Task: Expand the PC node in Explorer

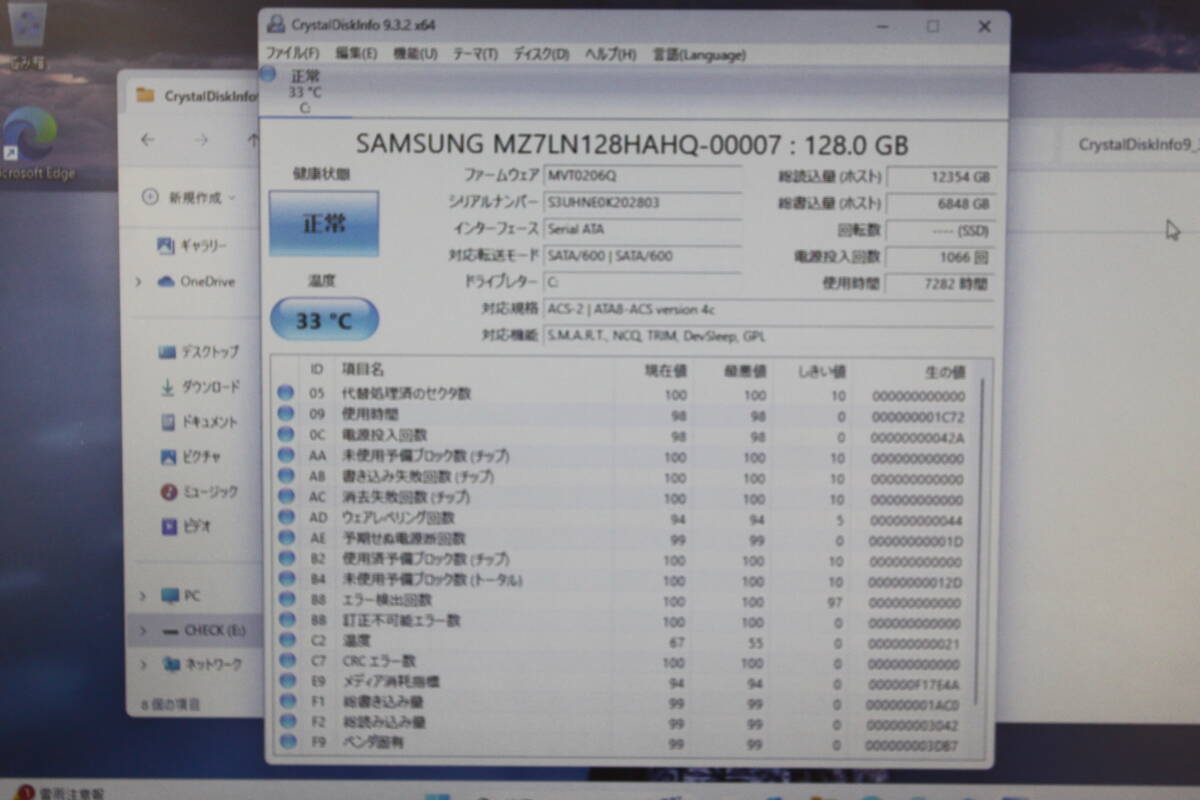Action: click(x=144, y=596)
